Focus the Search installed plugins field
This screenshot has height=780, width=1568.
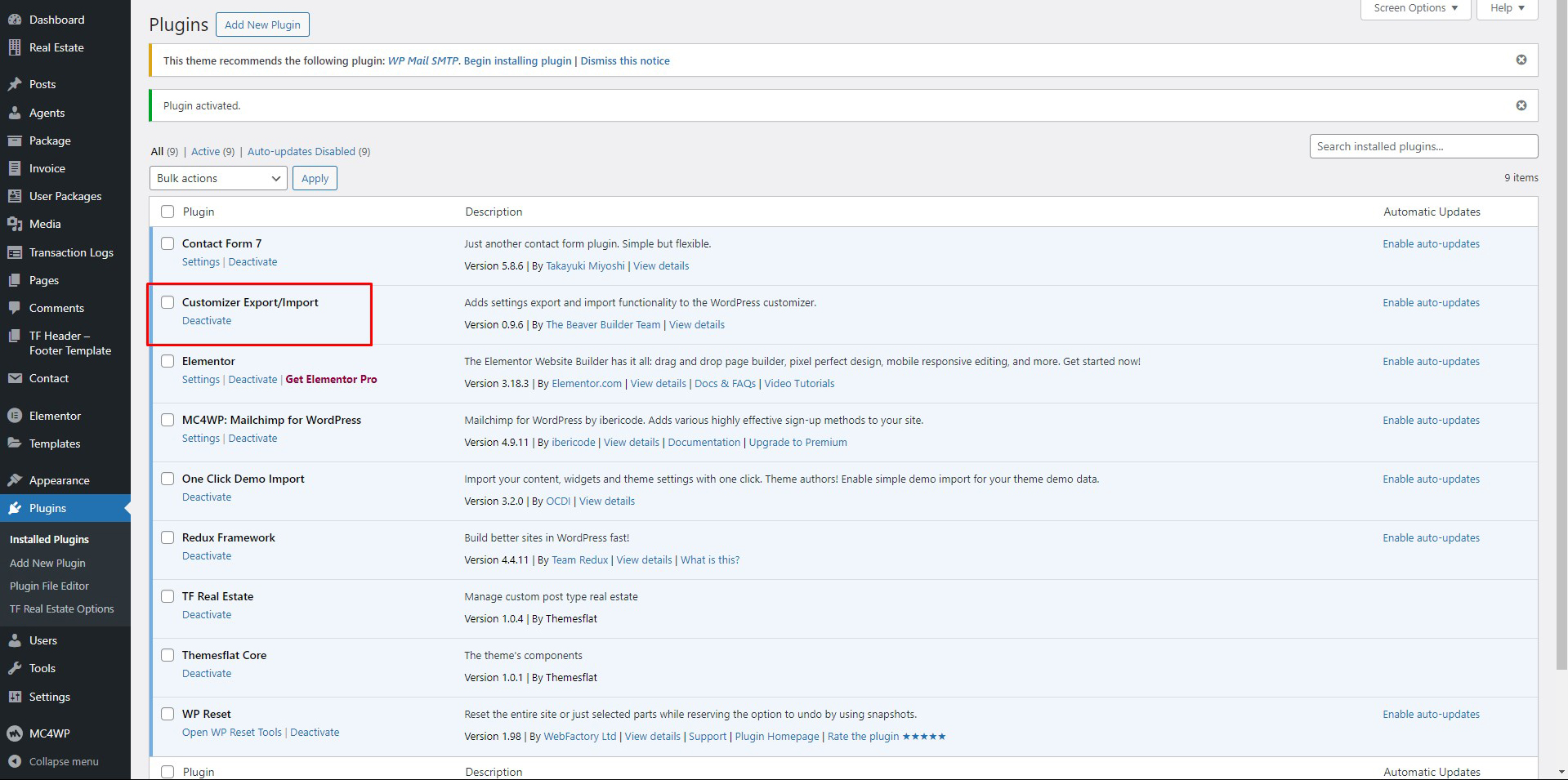click(1423, 146)
